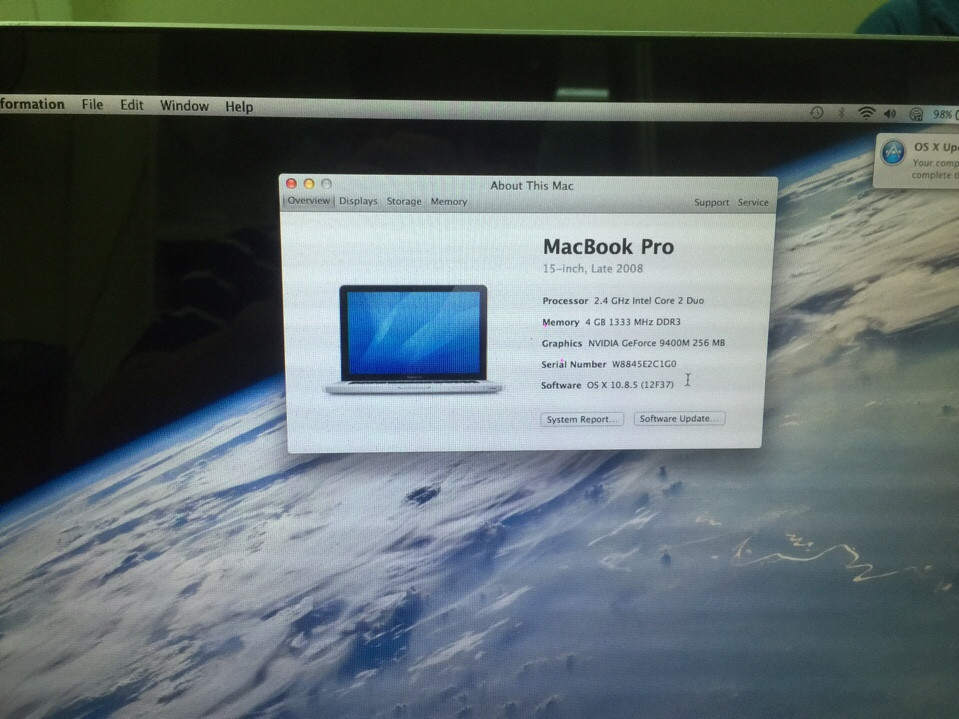Close the About This Mac window
The height and width of the screenshot is (719, 959).
292,183
